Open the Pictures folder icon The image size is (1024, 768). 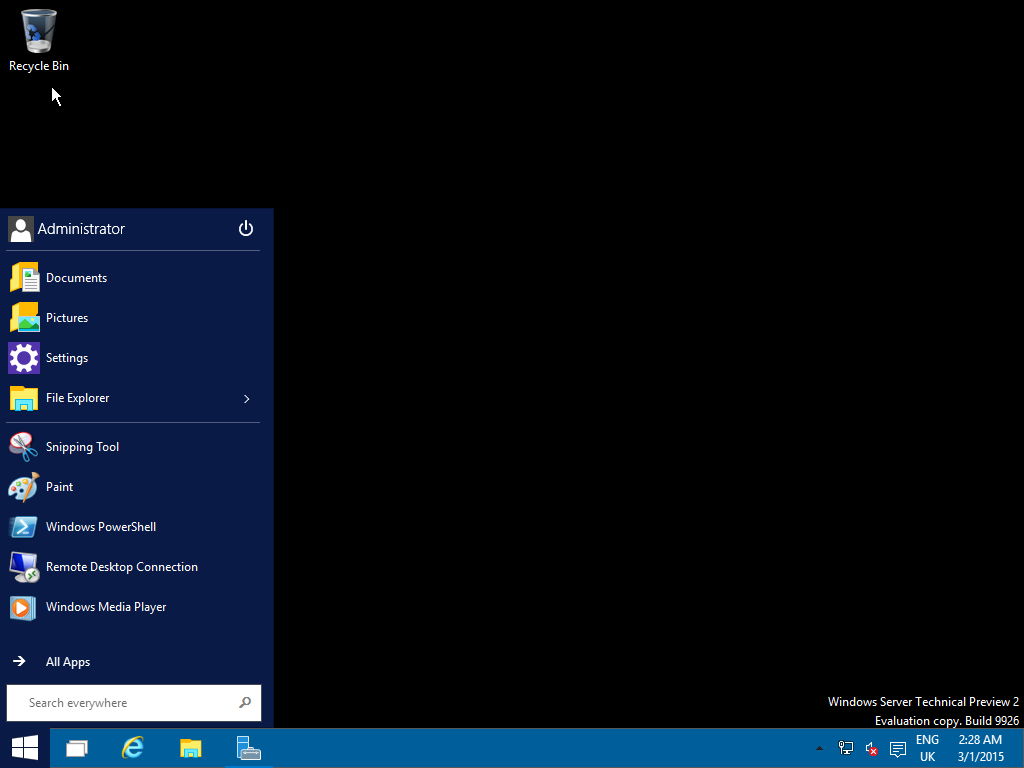[24, 317]
